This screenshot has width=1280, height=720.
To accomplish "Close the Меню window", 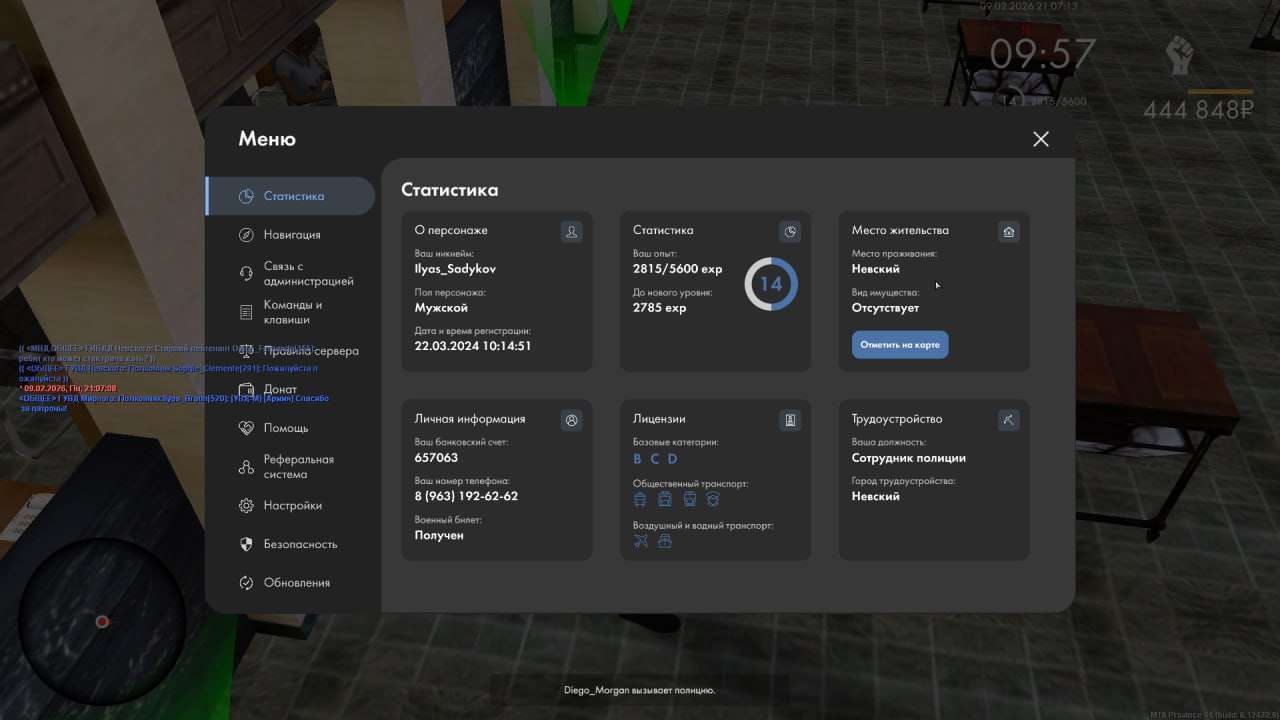I will (x=1041, y=139).
